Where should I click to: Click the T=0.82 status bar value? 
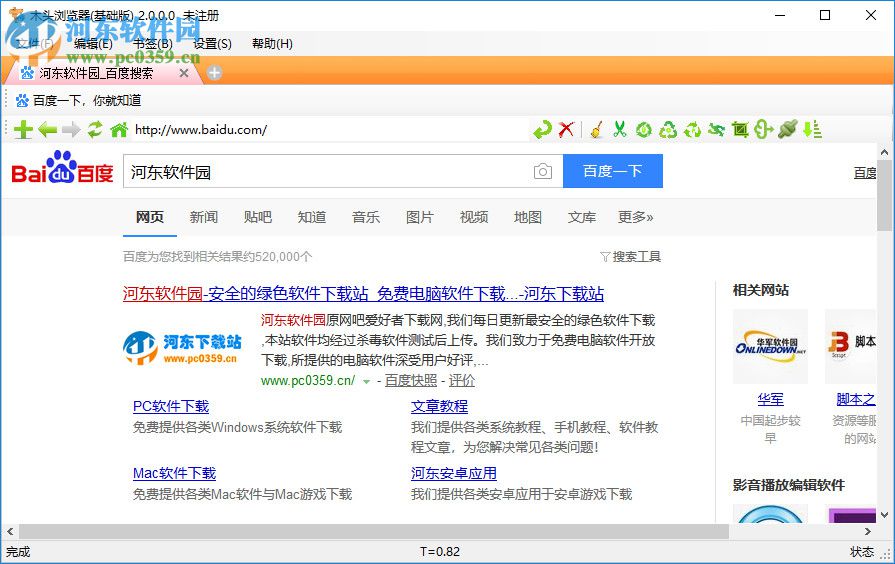[x=440, y=551]
